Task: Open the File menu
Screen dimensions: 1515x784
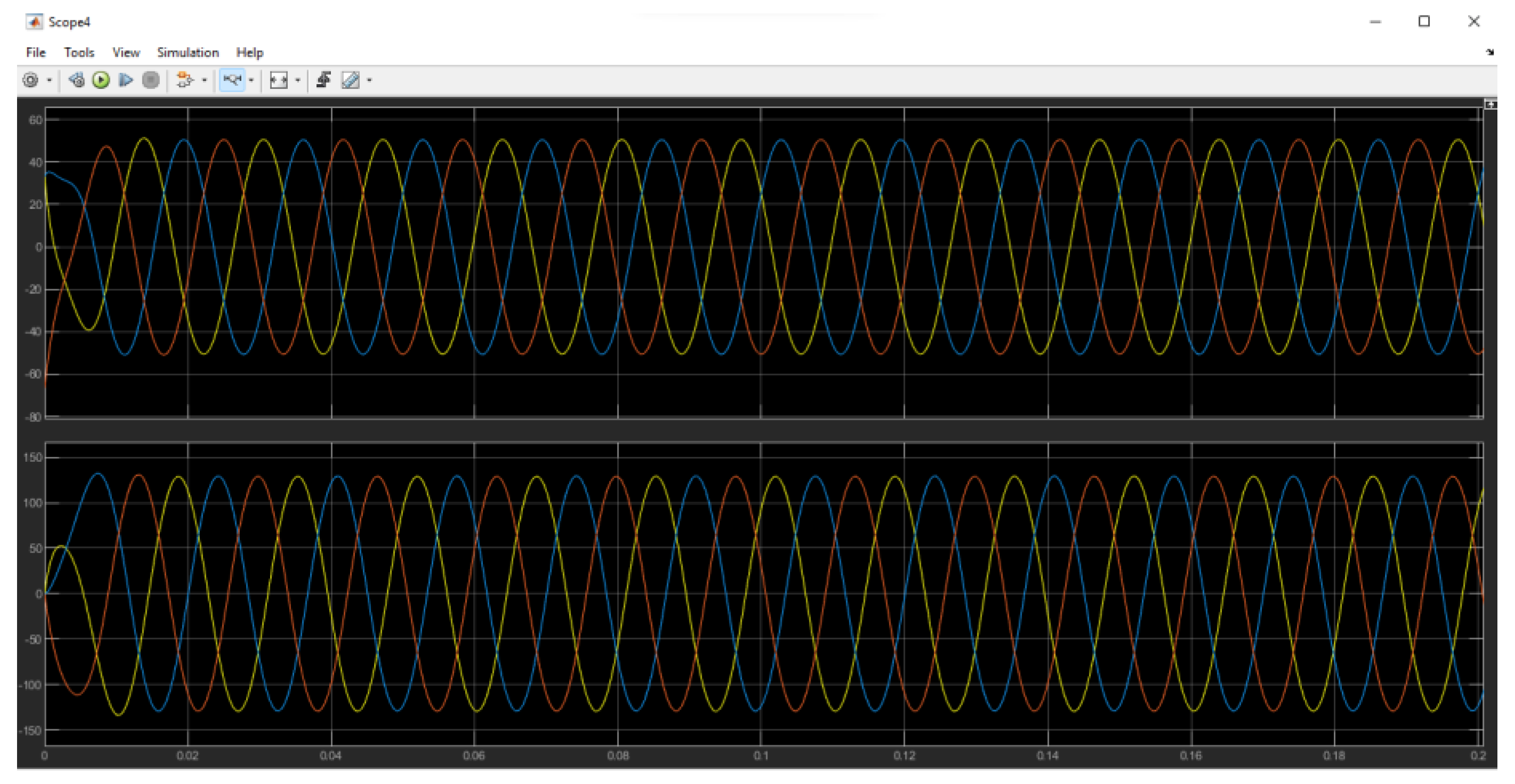Action: tap(35, 52)
